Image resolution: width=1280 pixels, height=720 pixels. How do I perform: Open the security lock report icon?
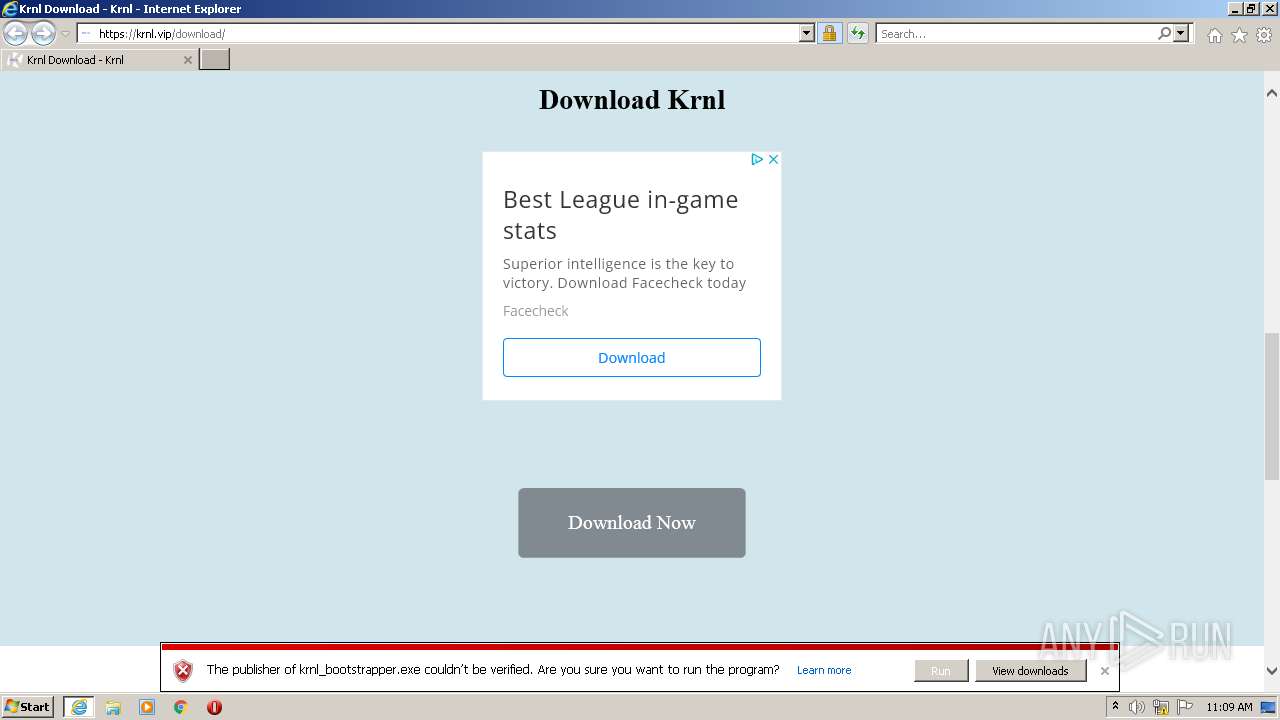829,33
